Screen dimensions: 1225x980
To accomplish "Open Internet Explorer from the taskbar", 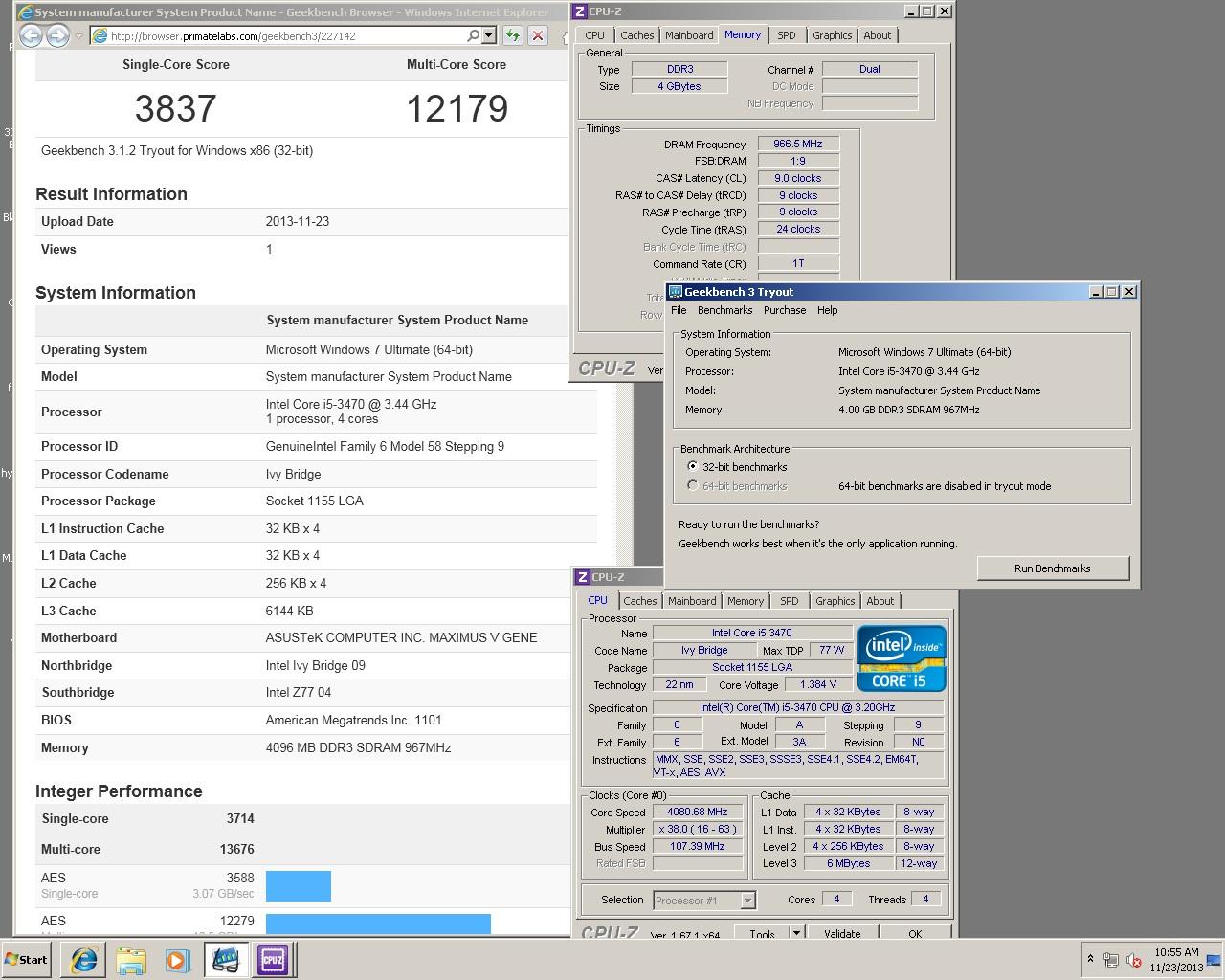I will pos(84,960).
